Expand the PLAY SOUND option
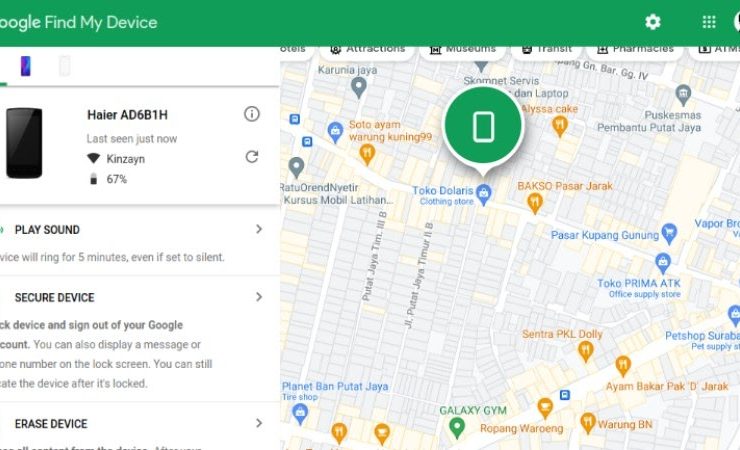The image size is (740, 450). (x=259, y=229)
